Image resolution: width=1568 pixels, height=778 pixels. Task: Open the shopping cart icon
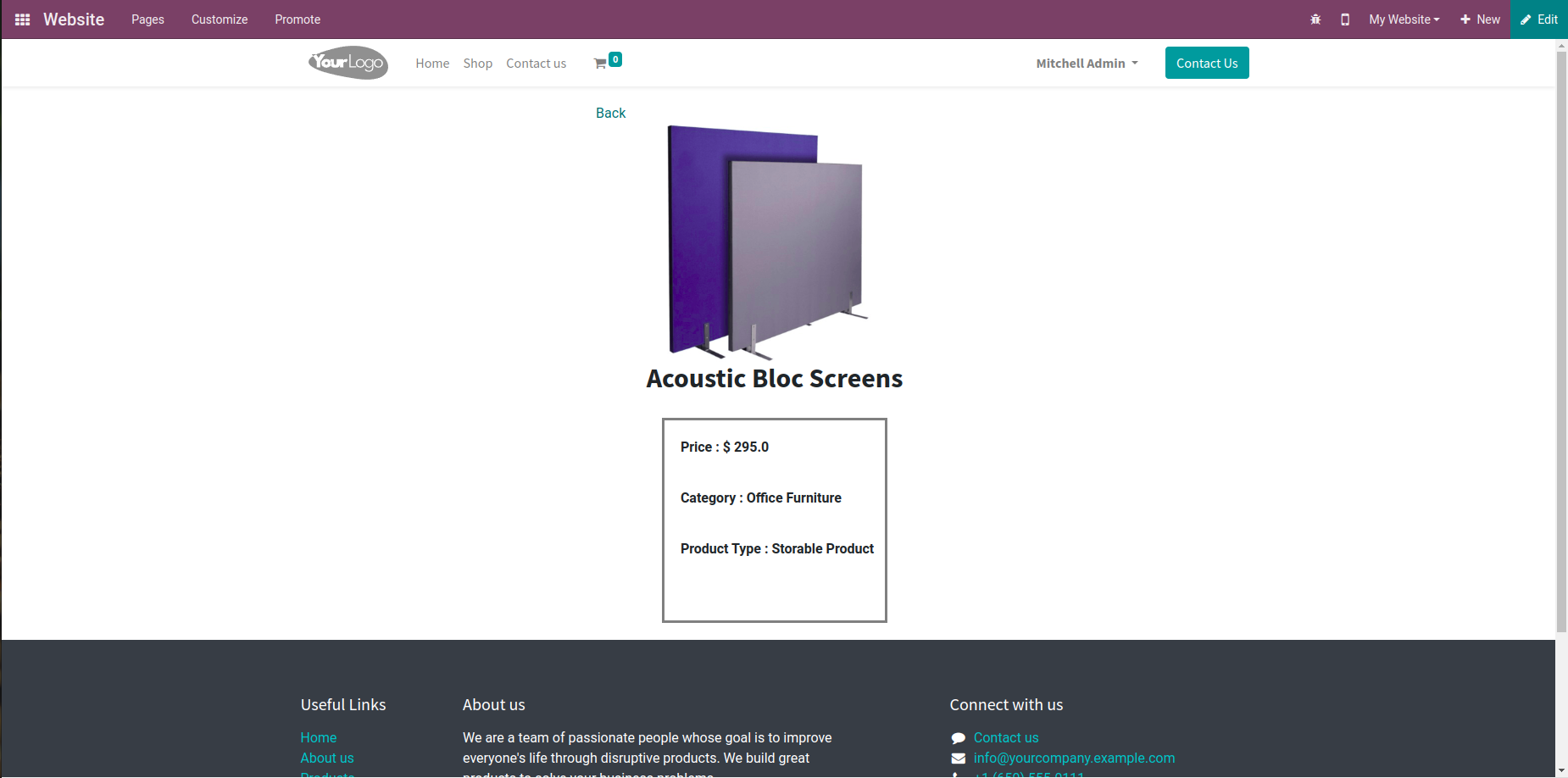(x=601, y=64)
